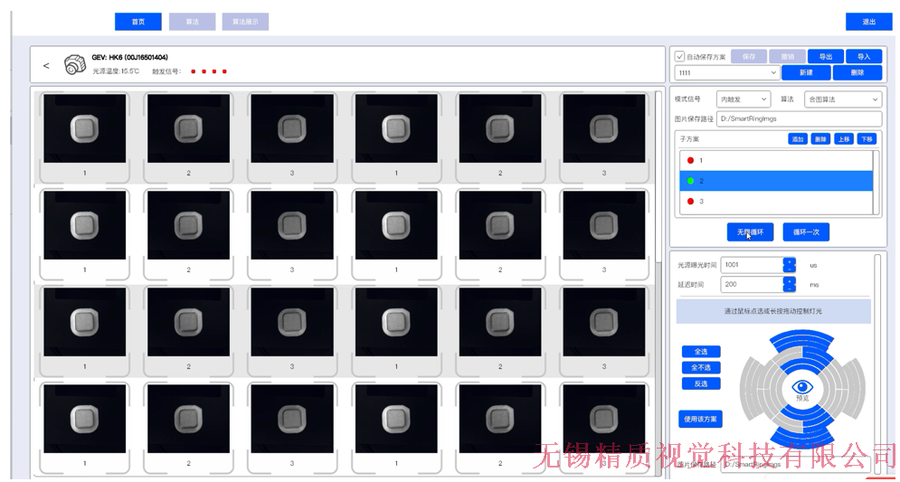This screenshot has width=900, height=482.
Task: Click the sub-scheme list vertical scrollbar
Action: pyautogui.click(x=874, y=182)
